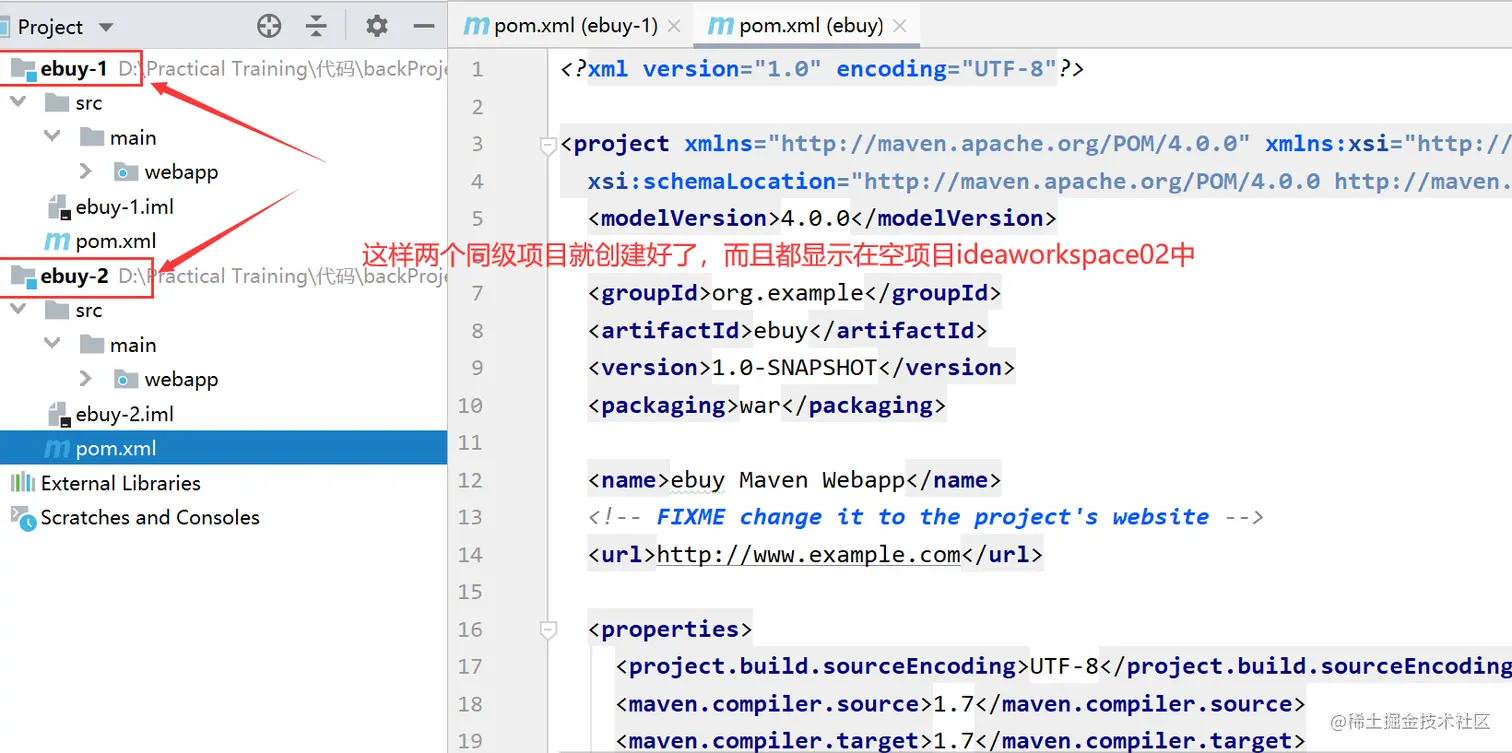Click ebuy-2.iml file icon
This screenshot has height=753, width=1512.
[x=59, y=414]
